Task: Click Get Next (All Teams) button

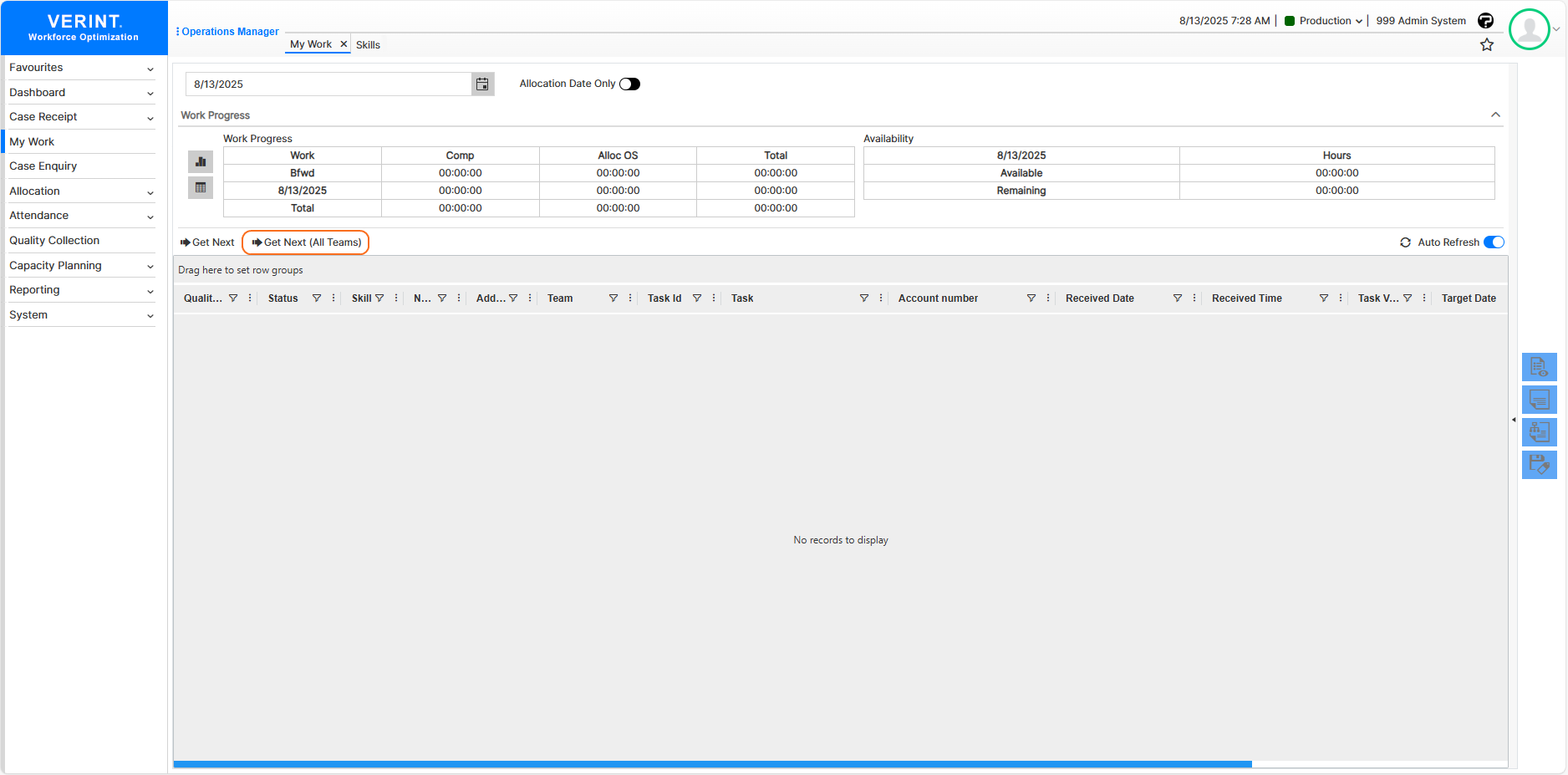Action: click(306, 242)
